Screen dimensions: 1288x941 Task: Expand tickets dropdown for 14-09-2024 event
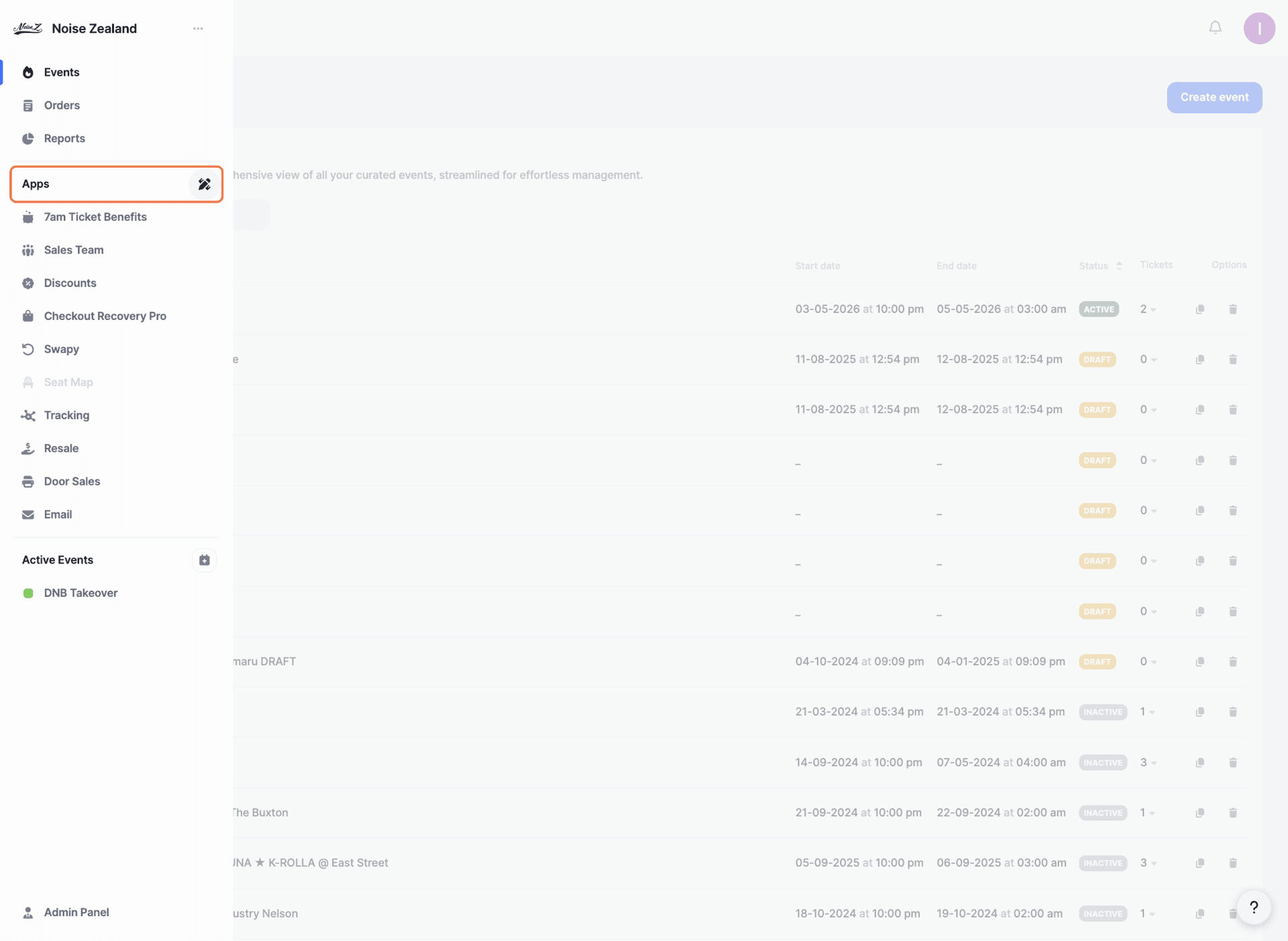point(1148,763)
